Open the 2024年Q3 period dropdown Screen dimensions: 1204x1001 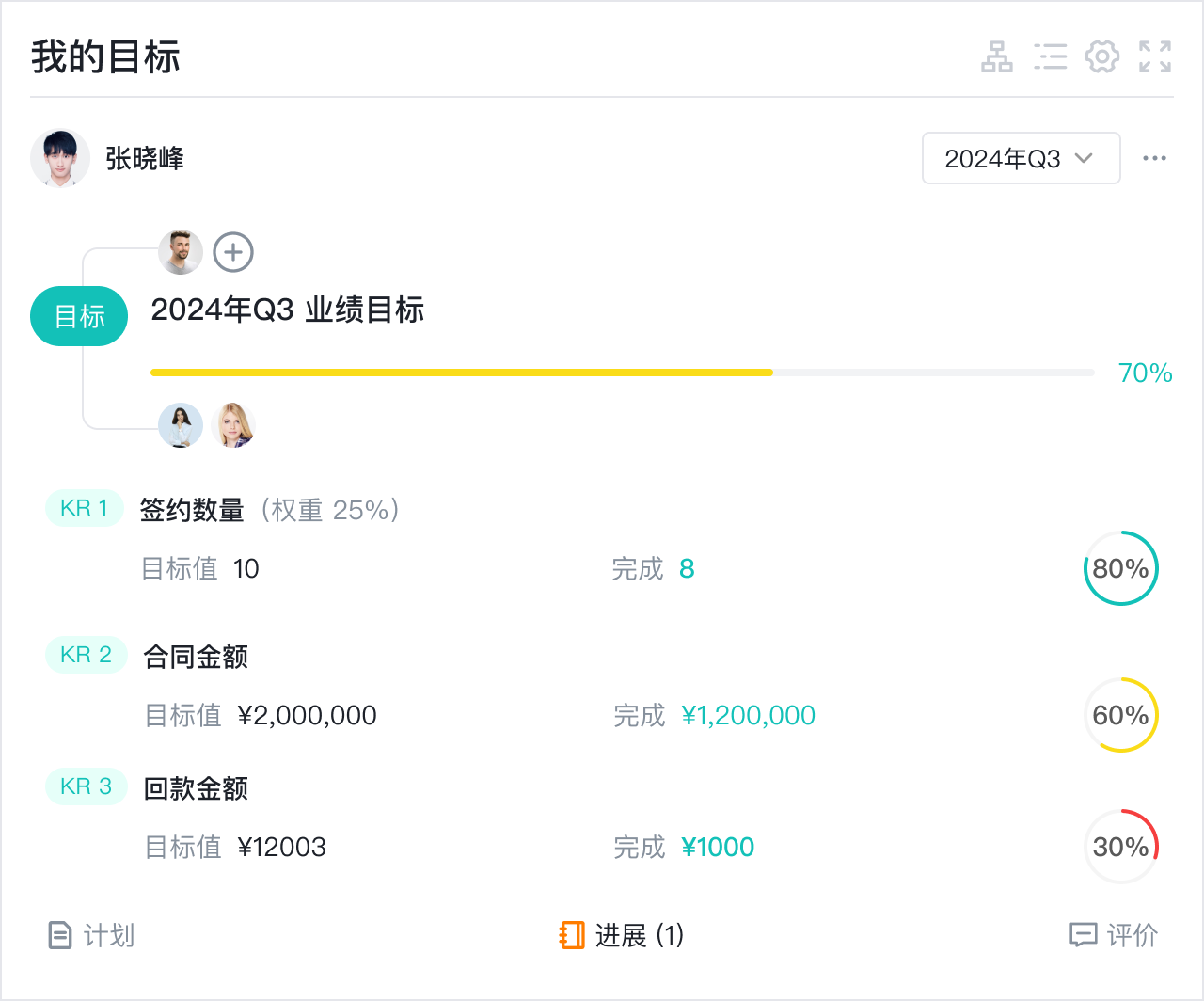[1021, 158]
